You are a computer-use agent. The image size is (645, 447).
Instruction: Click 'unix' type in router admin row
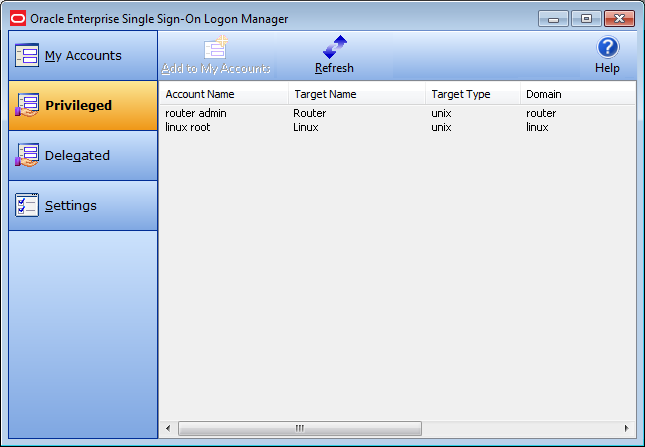click(x=441, y=113)
